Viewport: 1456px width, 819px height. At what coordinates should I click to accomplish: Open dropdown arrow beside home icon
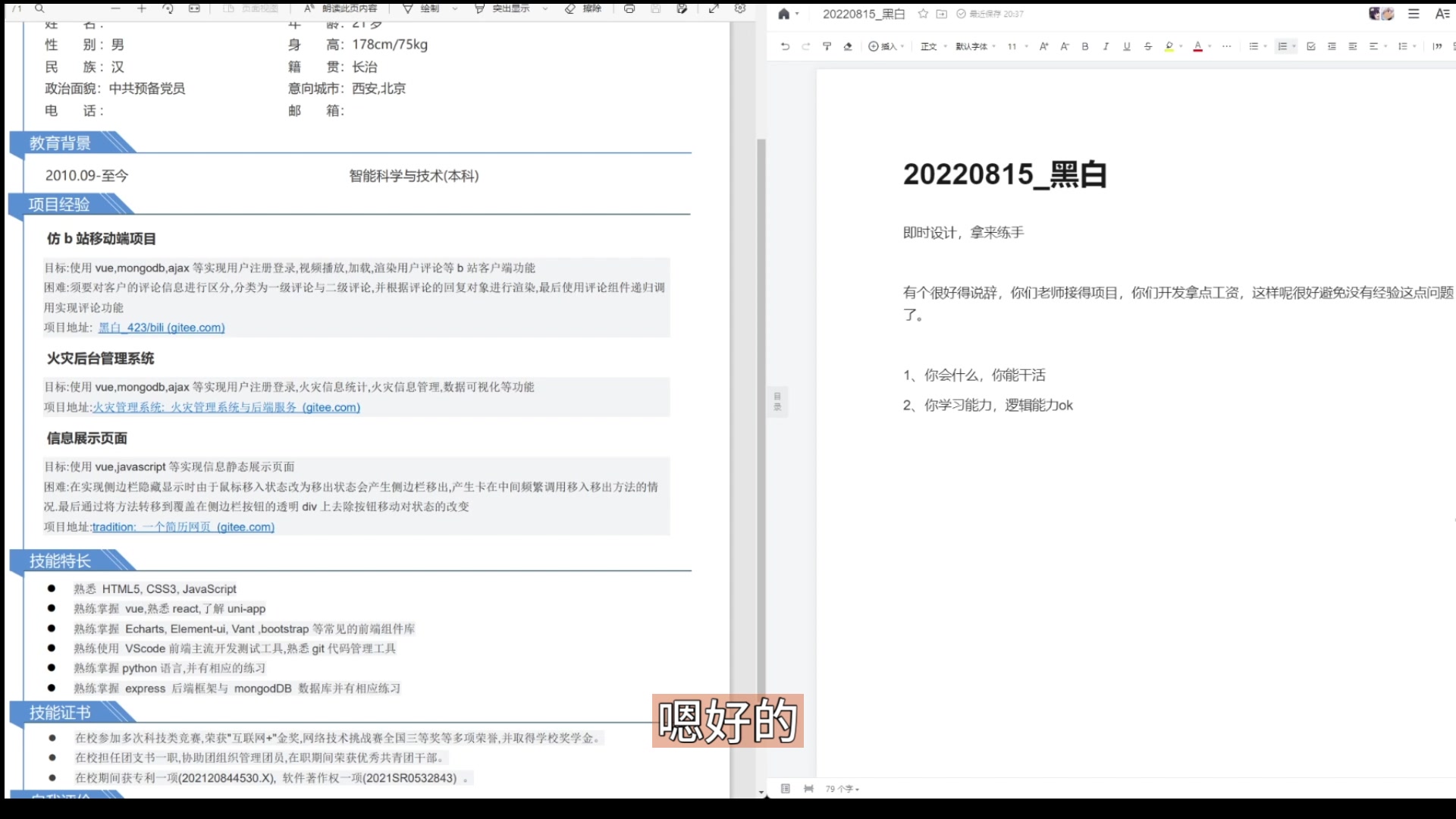(797, 14)
